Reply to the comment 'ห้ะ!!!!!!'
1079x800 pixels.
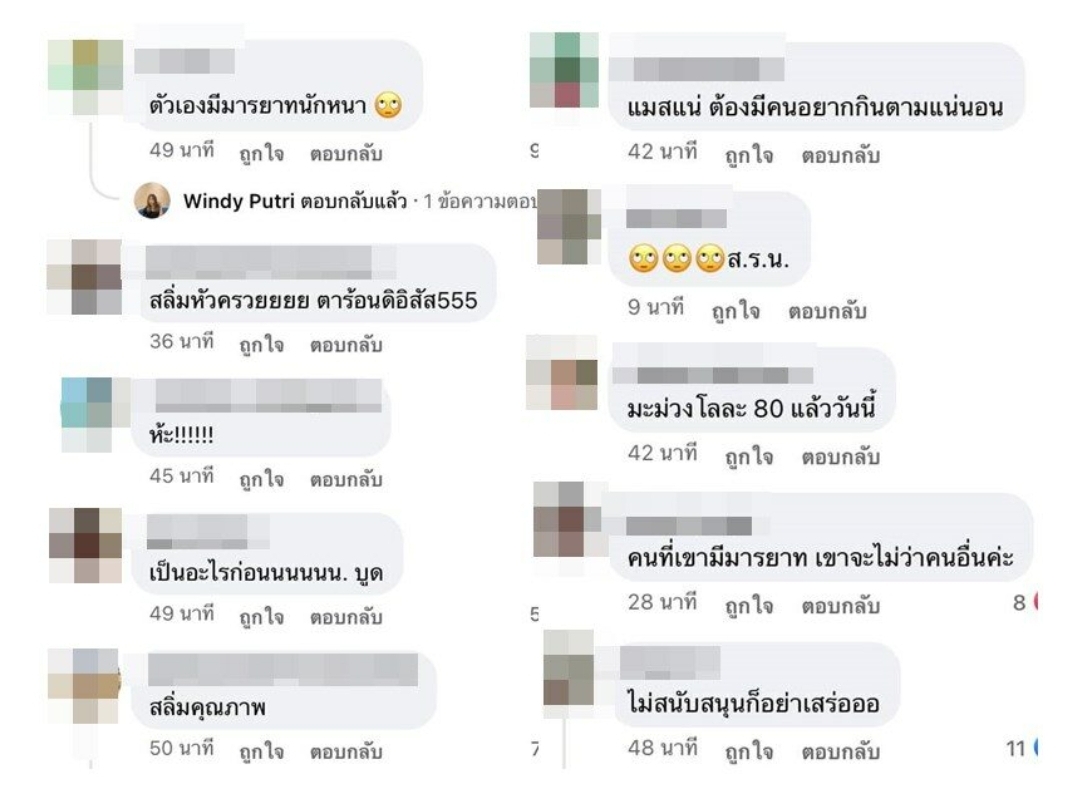(x=346, y=479)
